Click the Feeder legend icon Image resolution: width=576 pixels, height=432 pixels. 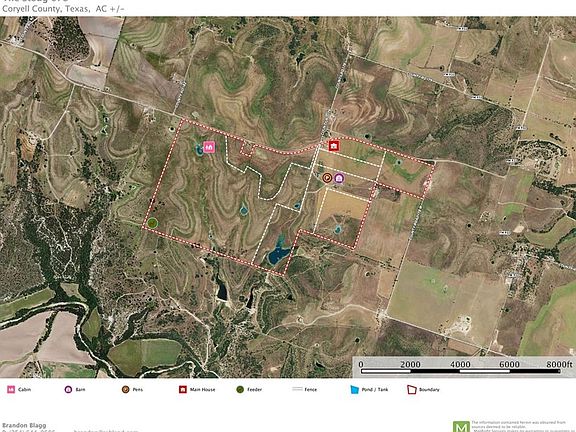[240, 389]
